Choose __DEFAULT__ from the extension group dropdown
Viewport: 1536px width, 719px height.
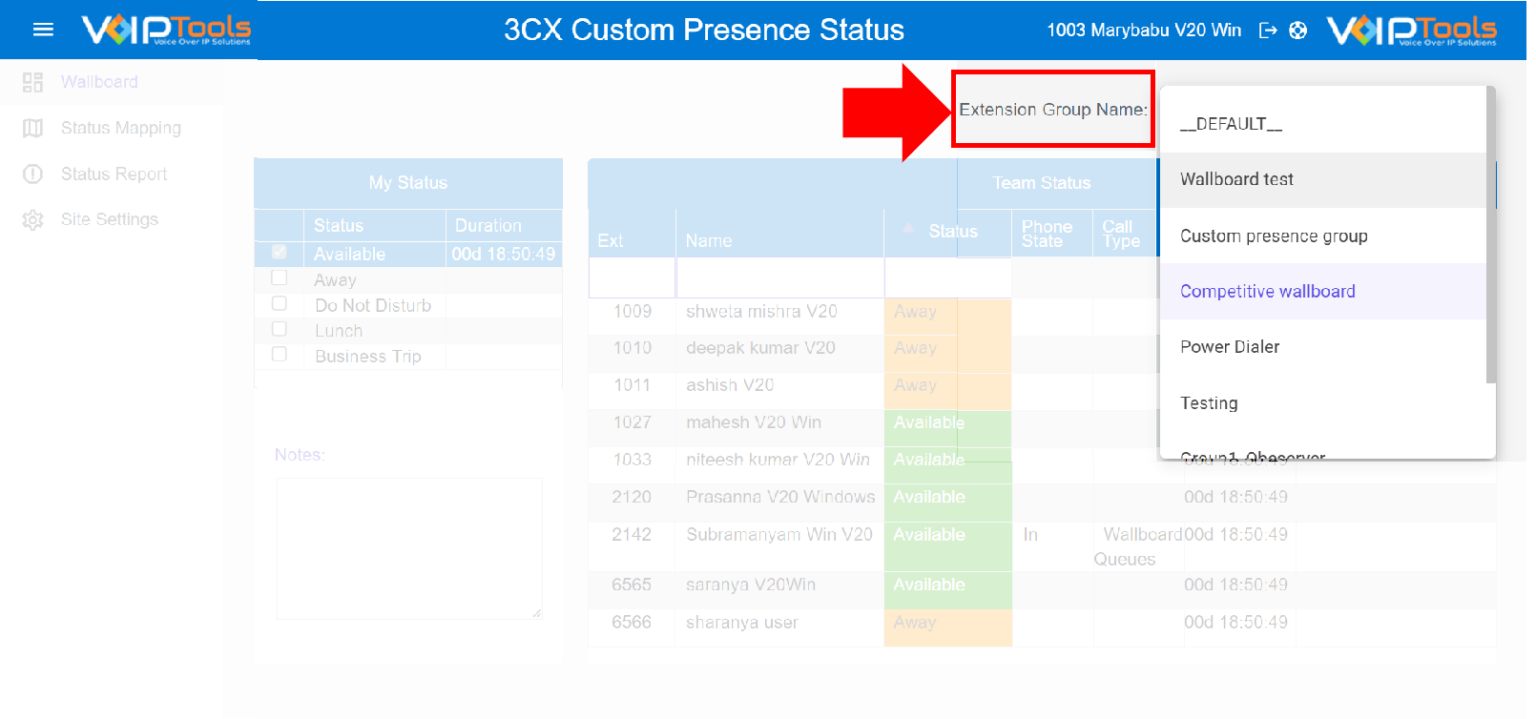(x=1230, y=123)
